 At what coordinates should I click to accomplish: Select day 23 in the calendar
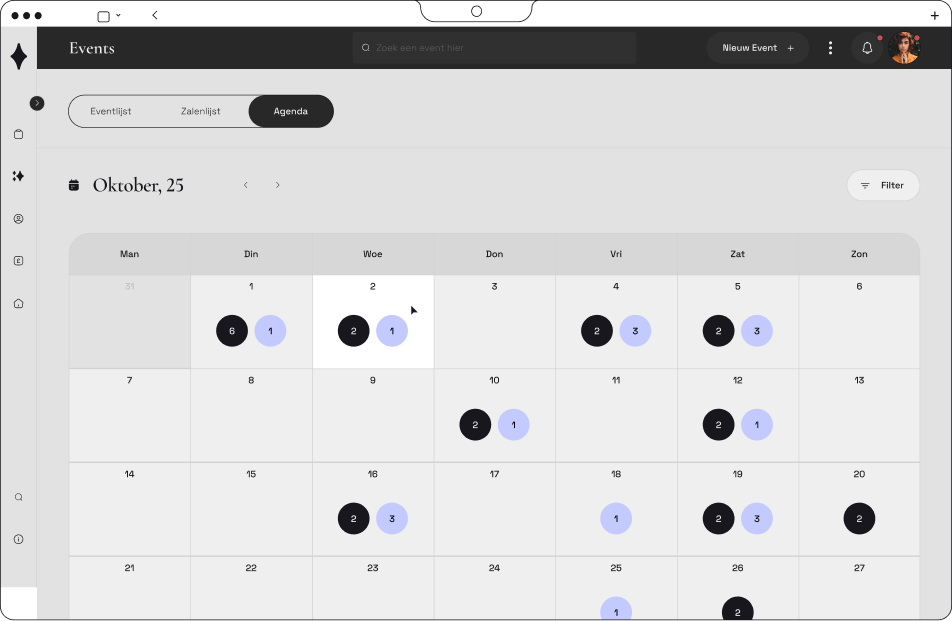pyautogui.click(x=373, y=588)
